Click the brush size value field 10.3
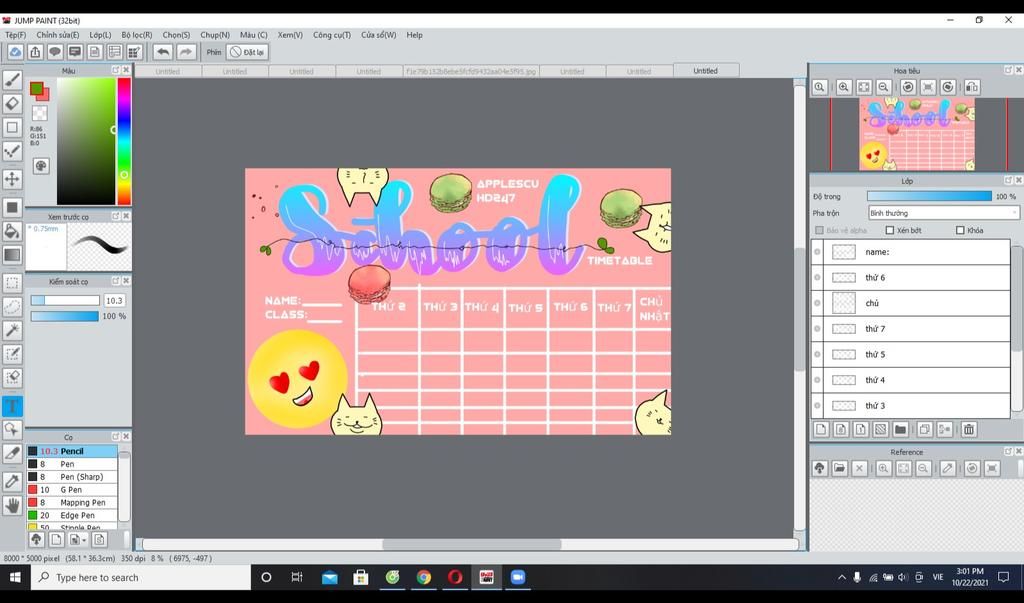The height and width of the screenshot is (603, 1024). [x=114, y=301]
